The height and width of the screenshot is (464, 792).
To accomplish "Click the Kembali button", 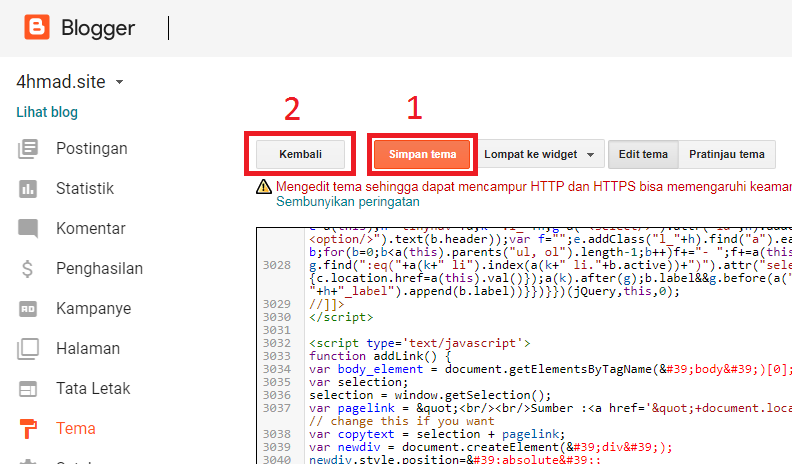I will [x=300, y=154].
